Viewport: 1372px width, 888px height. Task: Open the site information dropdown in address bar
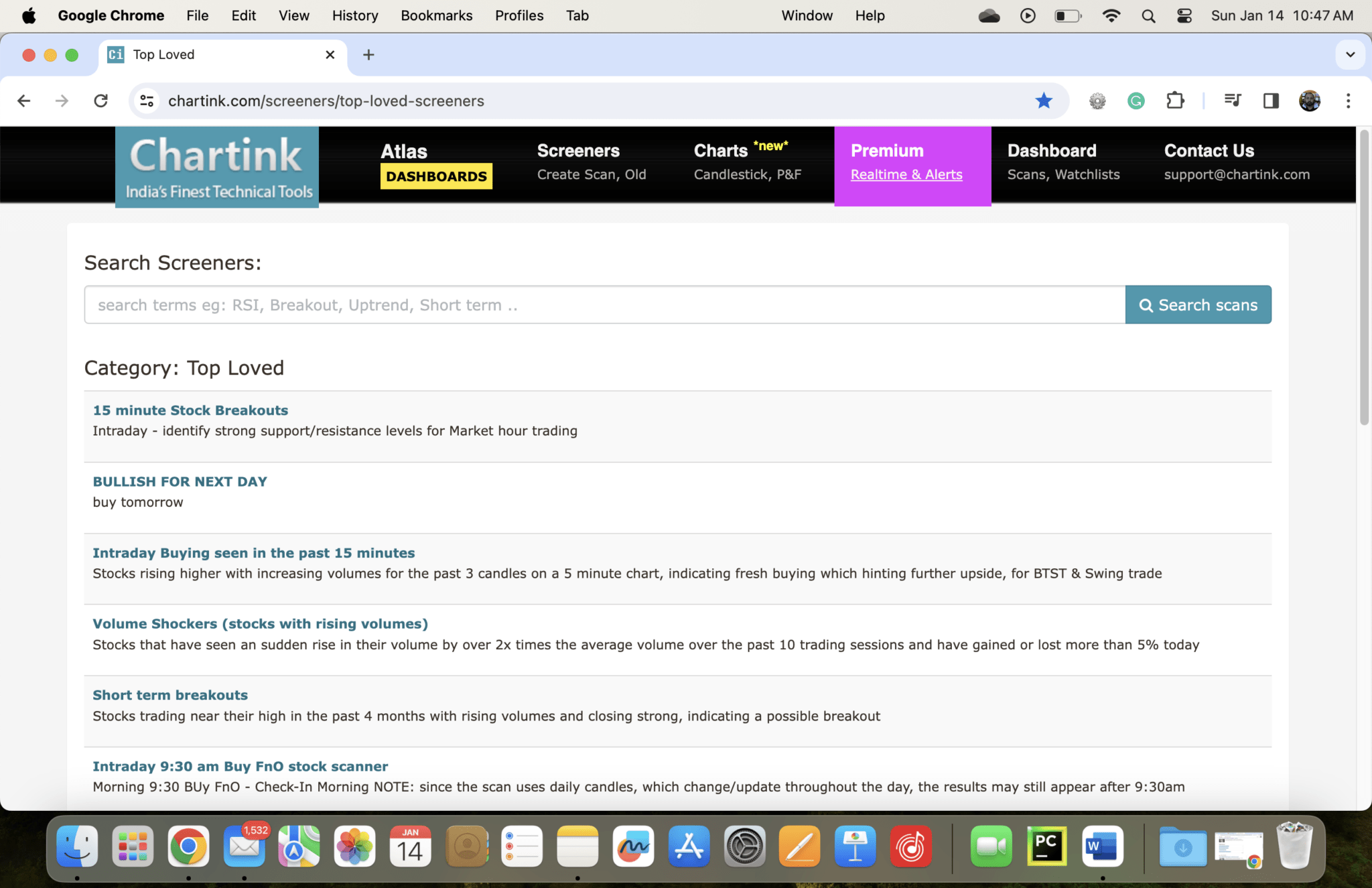tap(147, 101)
